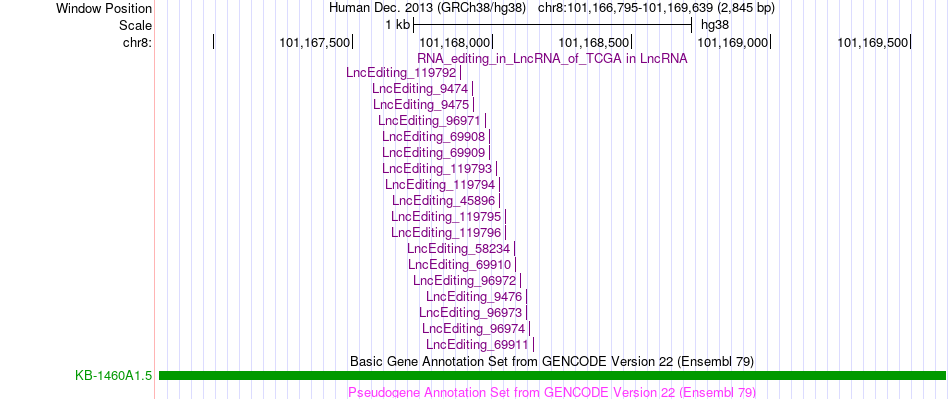Select the LncEditing_69908 item
Viewport: 950px width, 399px height.
(x=433, y=136)
